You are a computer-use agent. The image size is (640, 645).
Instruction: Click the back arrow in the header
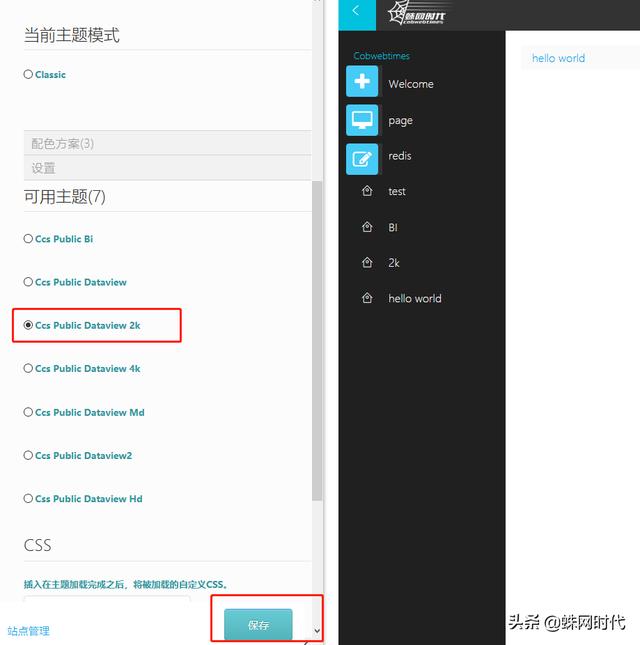[x=356, y=11]
